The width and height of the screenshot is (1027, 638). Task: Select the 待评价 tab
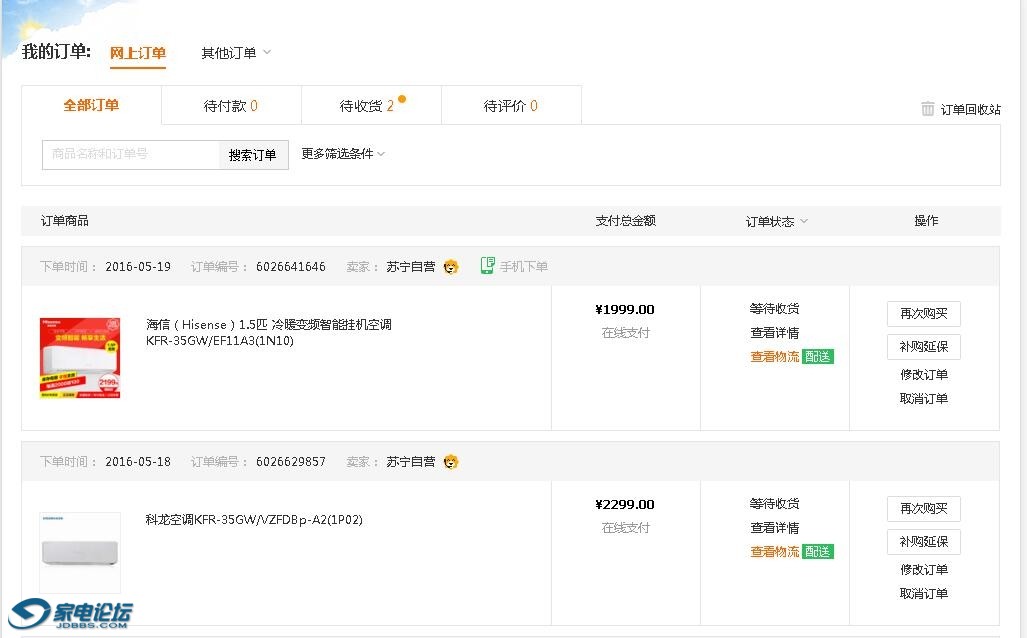(511, 106)
